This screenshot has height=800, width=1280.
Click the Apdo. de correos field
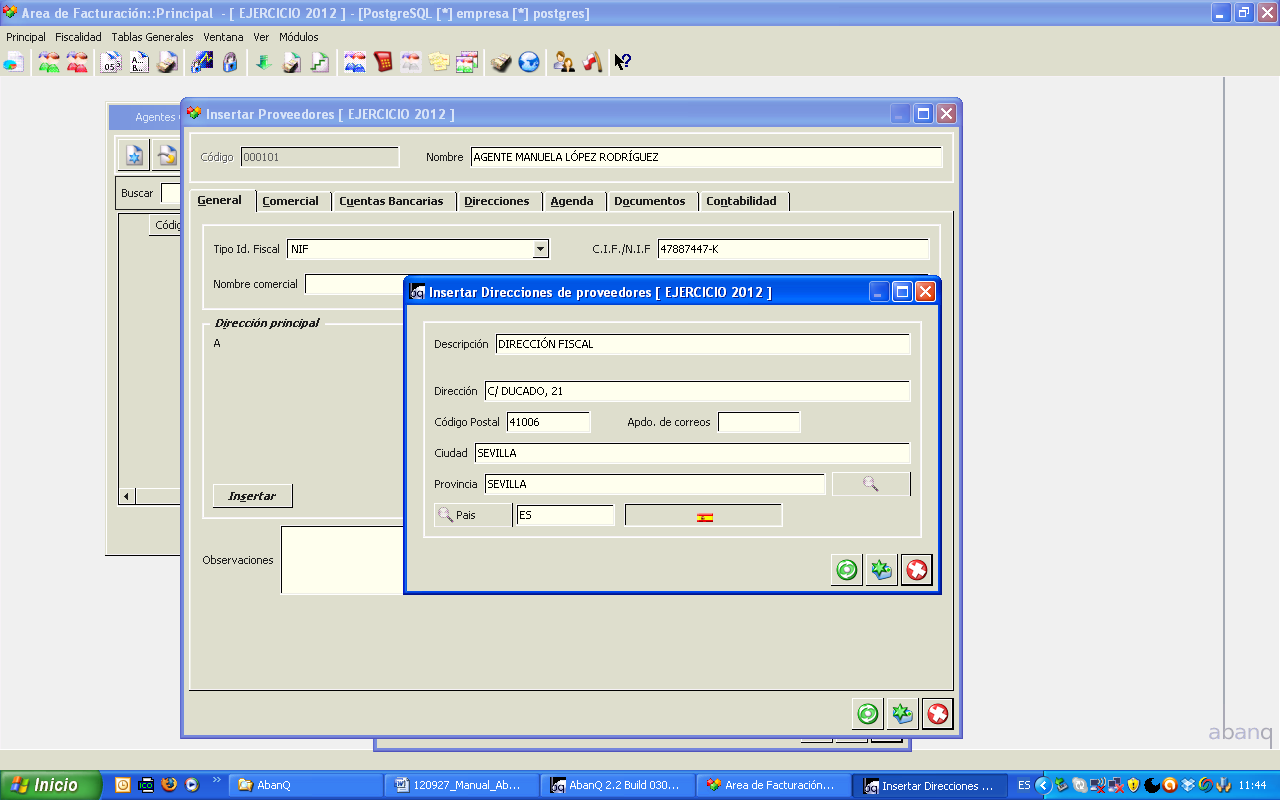point(759,422)
